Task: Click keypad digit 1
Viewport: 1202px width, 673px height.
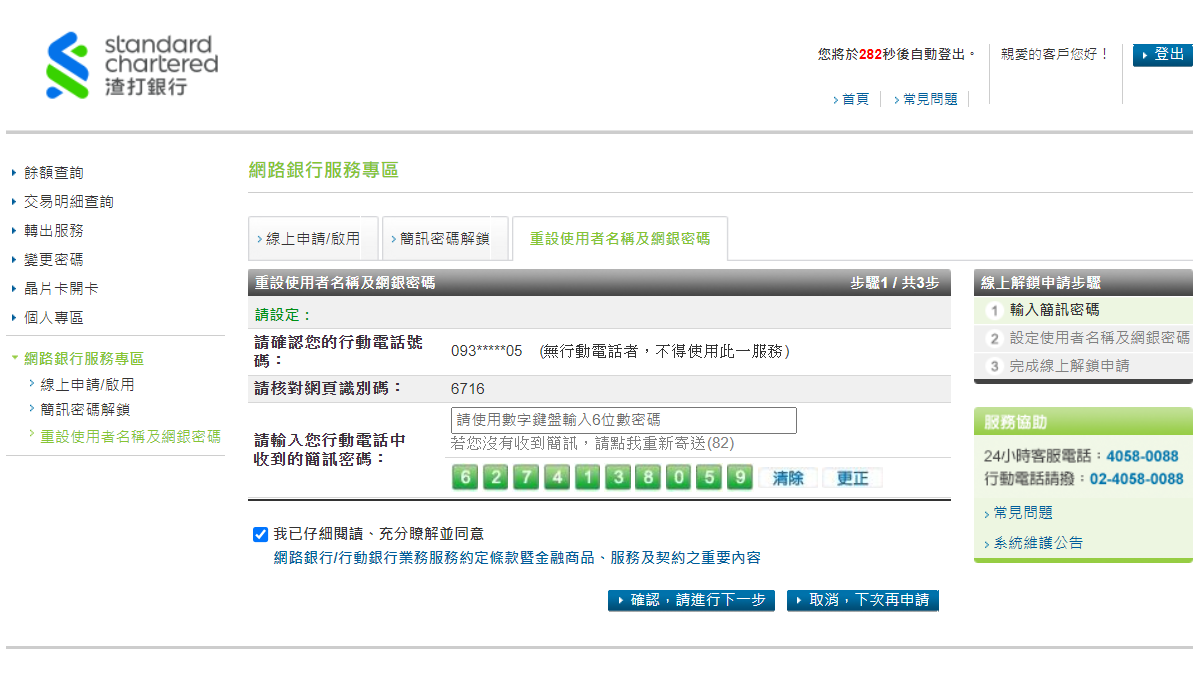Action: 587,477
